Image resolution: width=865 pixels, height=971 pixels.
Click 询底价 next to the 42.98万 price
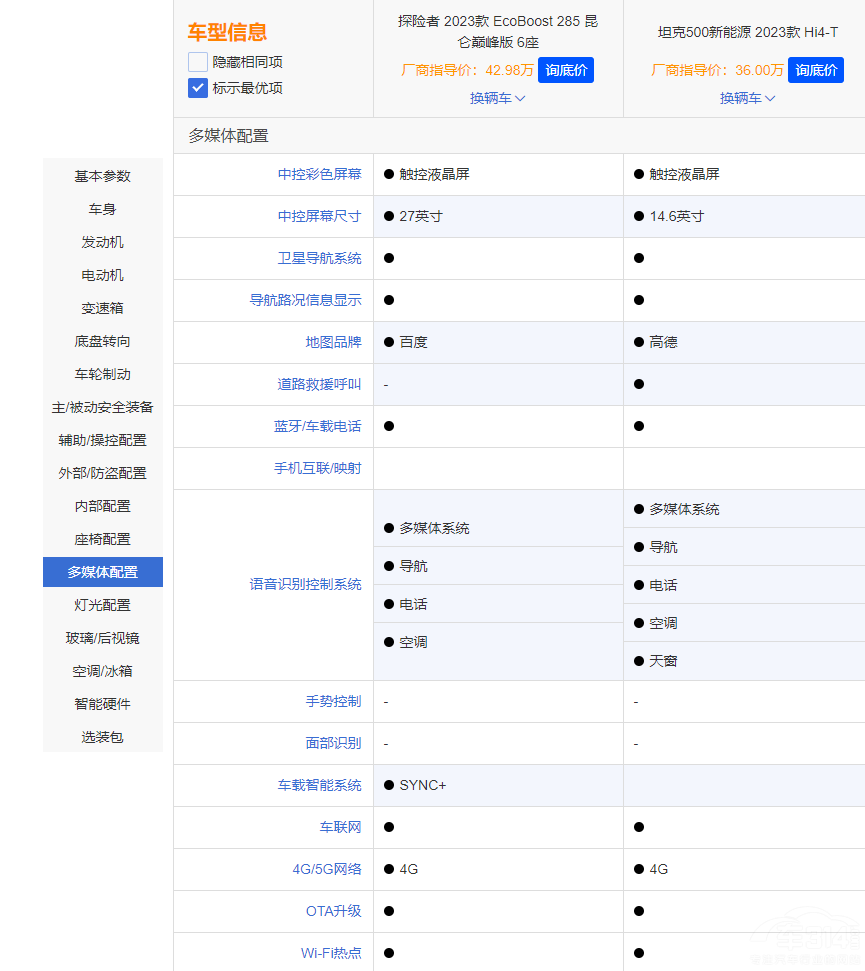point(565,70)
